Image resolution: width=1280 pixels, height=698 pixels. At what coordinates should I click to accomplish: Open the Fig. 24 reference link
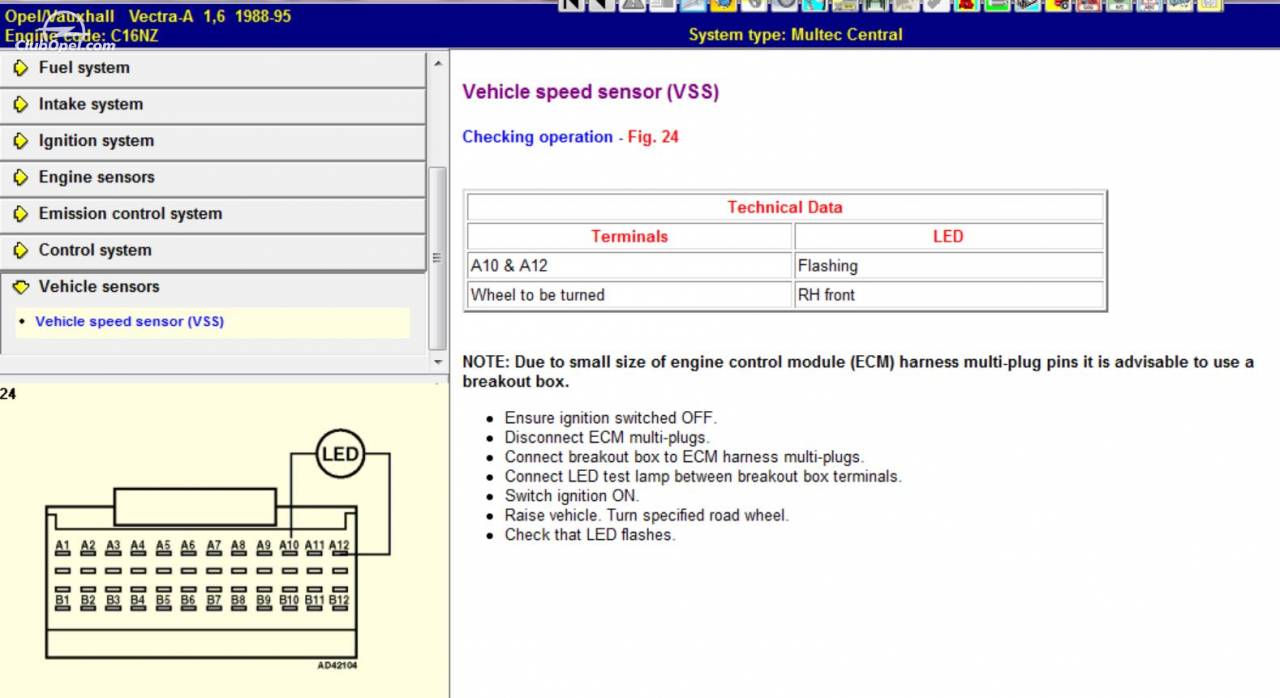pos(653,137)
